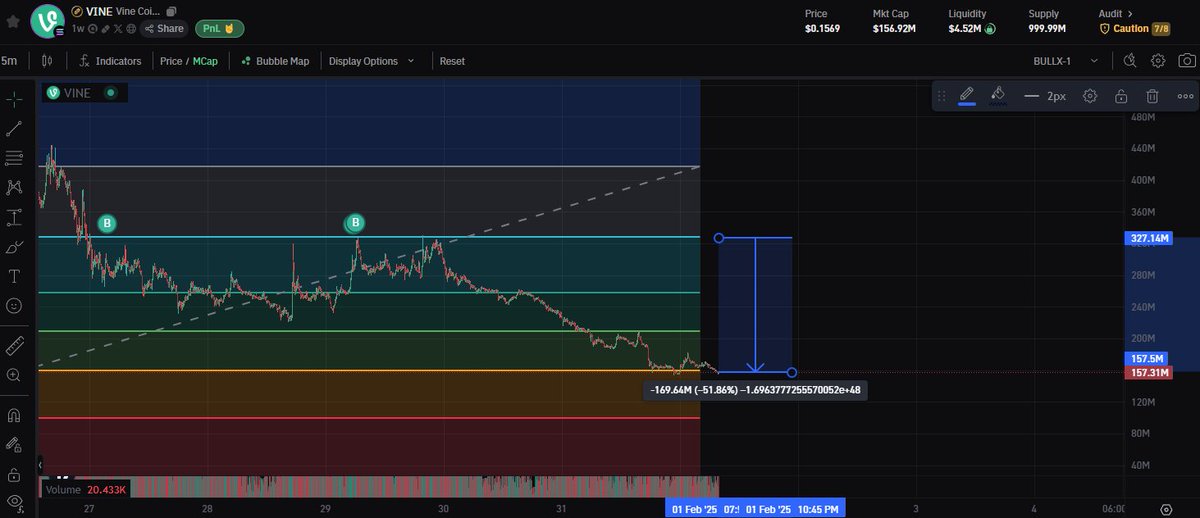1200x518 pixels.
Task: Change the 5m chart interval
Action: (x=9, y=61)
